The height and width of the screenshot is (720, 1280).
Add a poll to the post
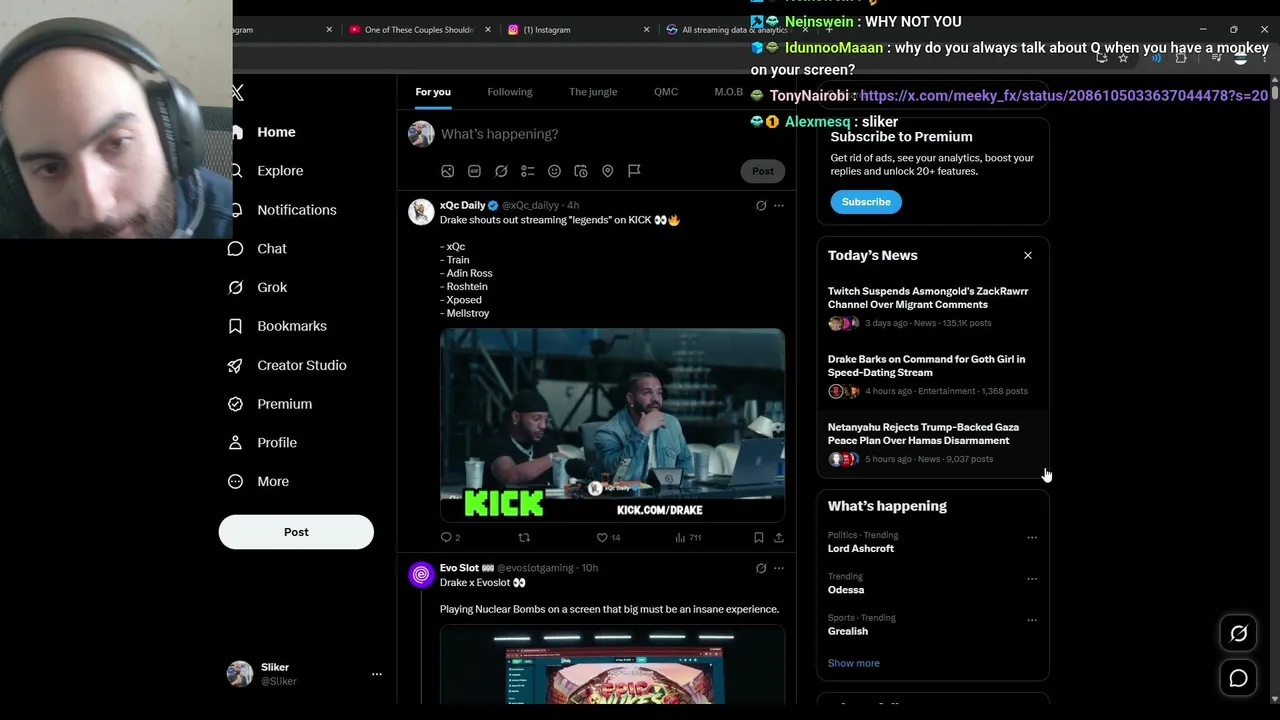click(x=528, y=171)
